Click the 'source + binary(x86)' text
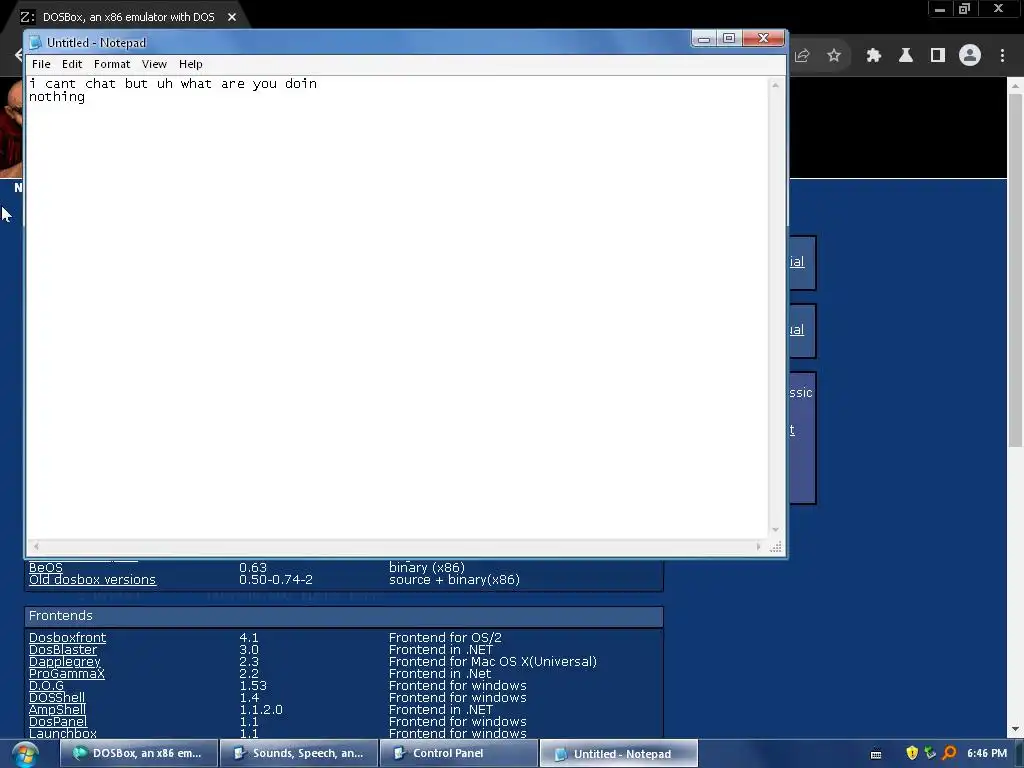This screenshot has width=1024, height=768. (455, 579)
